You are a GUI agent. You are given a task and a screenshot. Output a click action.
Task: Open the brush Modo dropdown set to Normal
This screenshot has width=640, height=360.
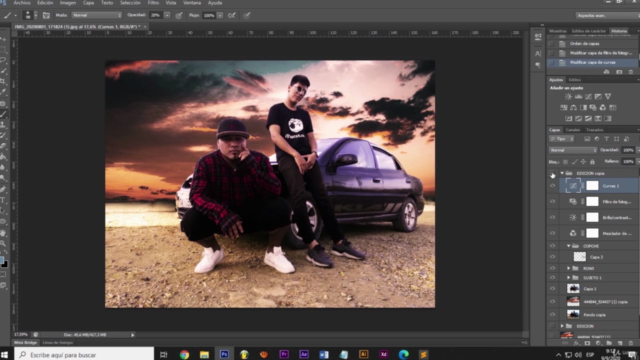[96, 15]
